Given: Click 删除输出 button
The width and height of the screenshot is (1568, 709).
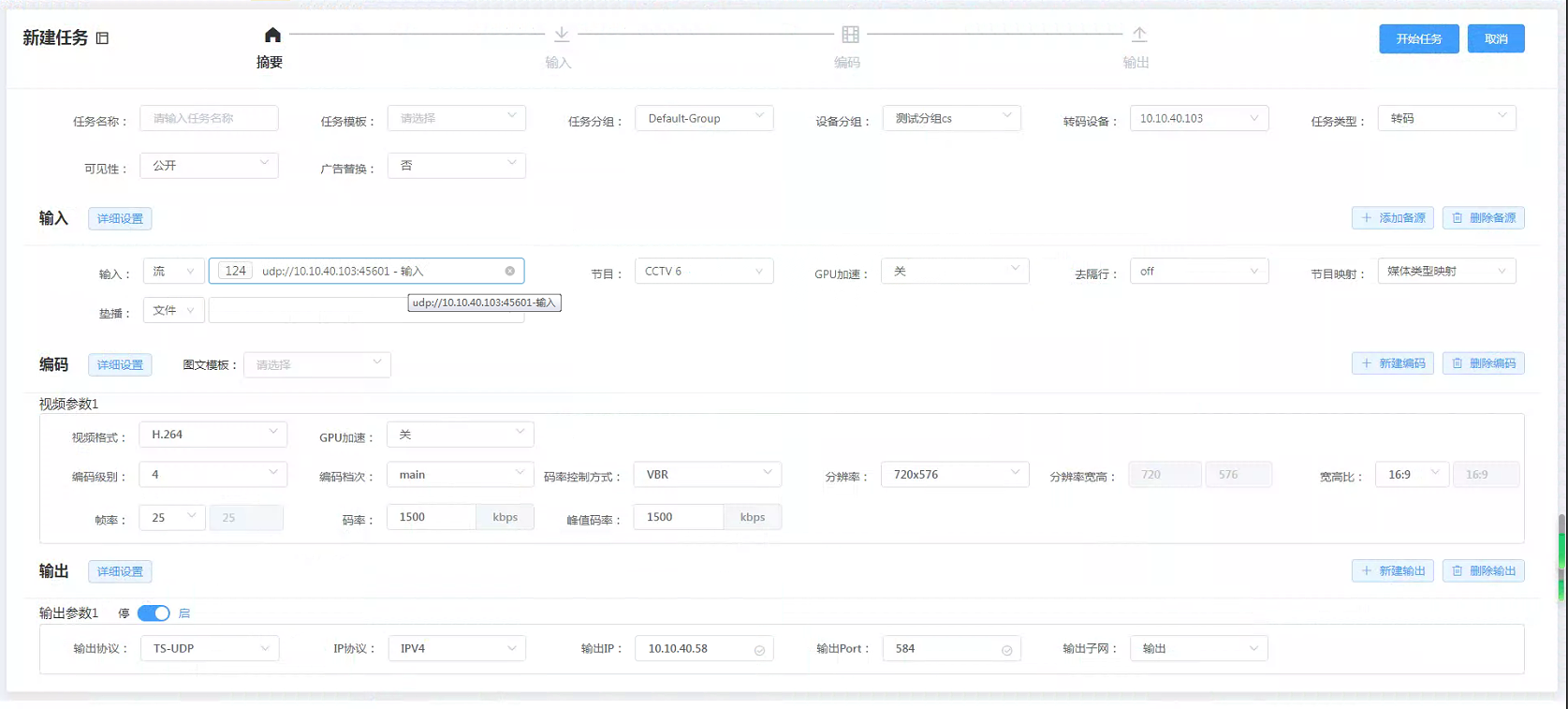Looking at the screenshot, I should pyautogui.click(x=1484, y=570).
